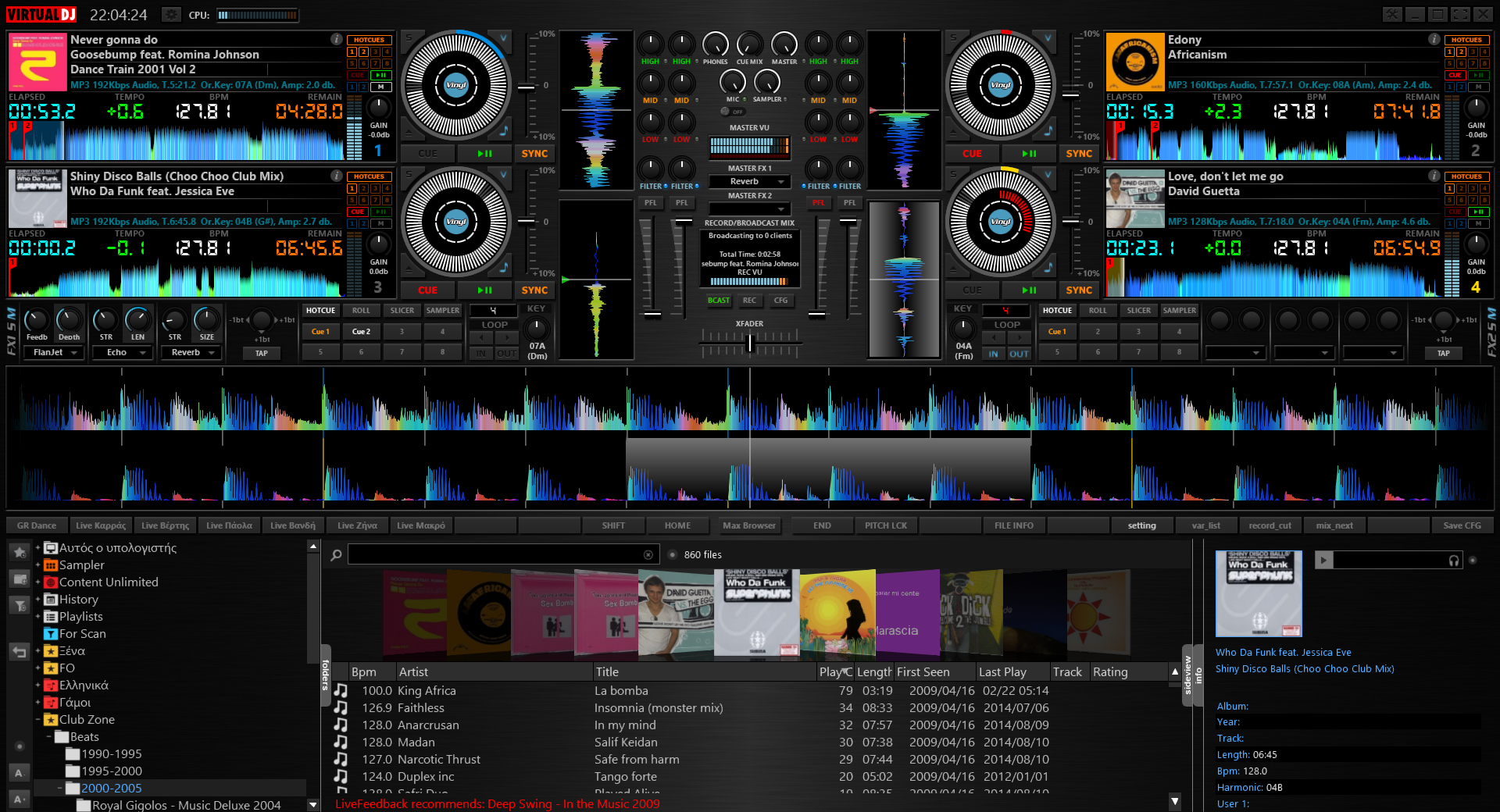Click the filter folder icon in browser sidebar

click(20, 605)
